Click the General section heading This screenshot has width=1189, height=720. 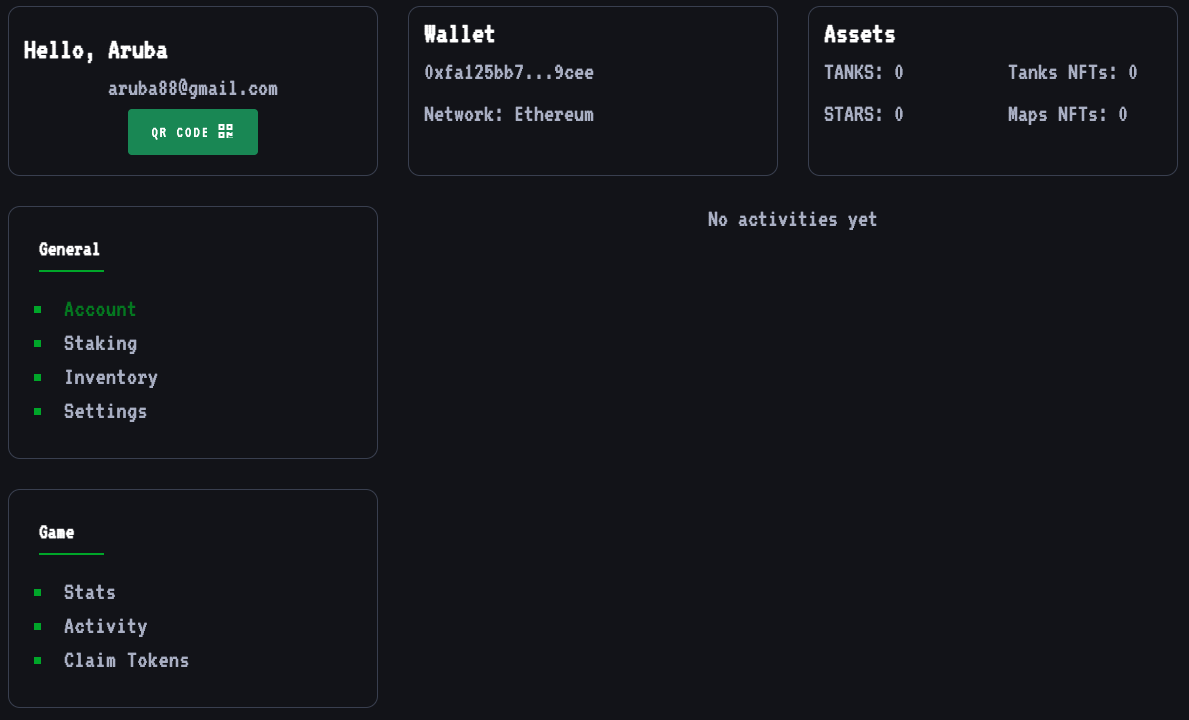pyautogui.click(x=69, y=249)
